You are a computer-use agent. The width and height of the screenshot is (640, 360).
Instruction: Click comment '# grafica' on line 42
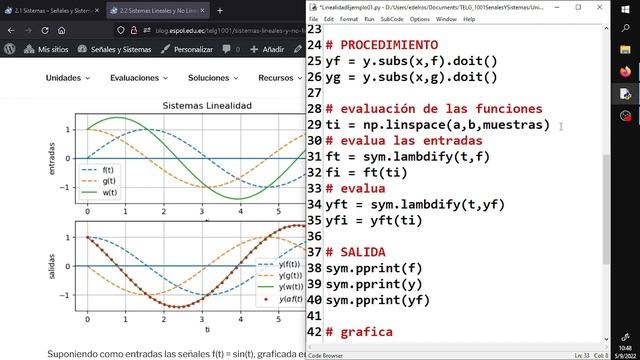[359, 332]
